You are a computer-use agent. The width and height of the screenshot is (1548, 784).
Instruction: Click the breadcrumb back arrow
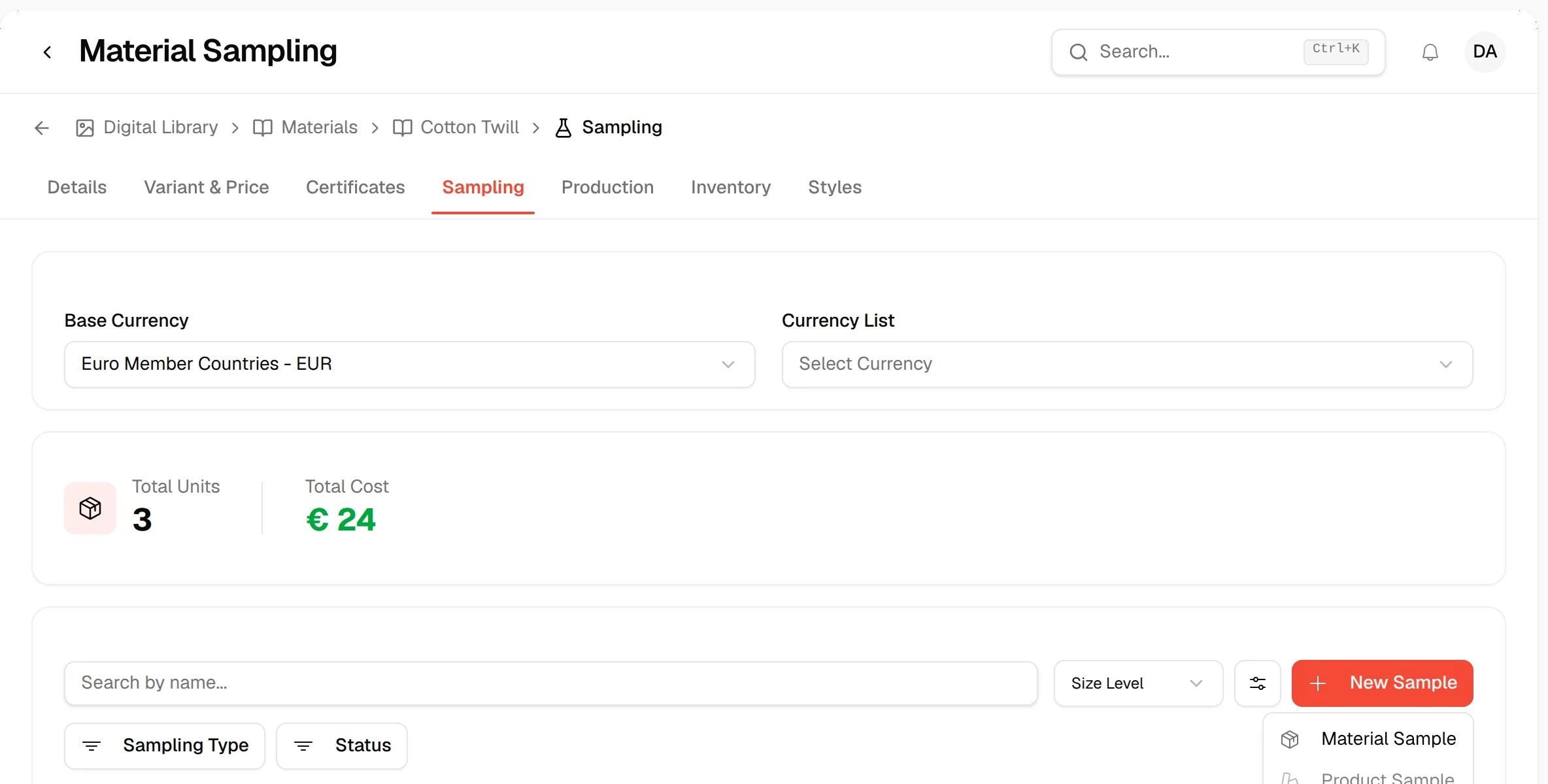pyautogui.click(x=42, y=127)
